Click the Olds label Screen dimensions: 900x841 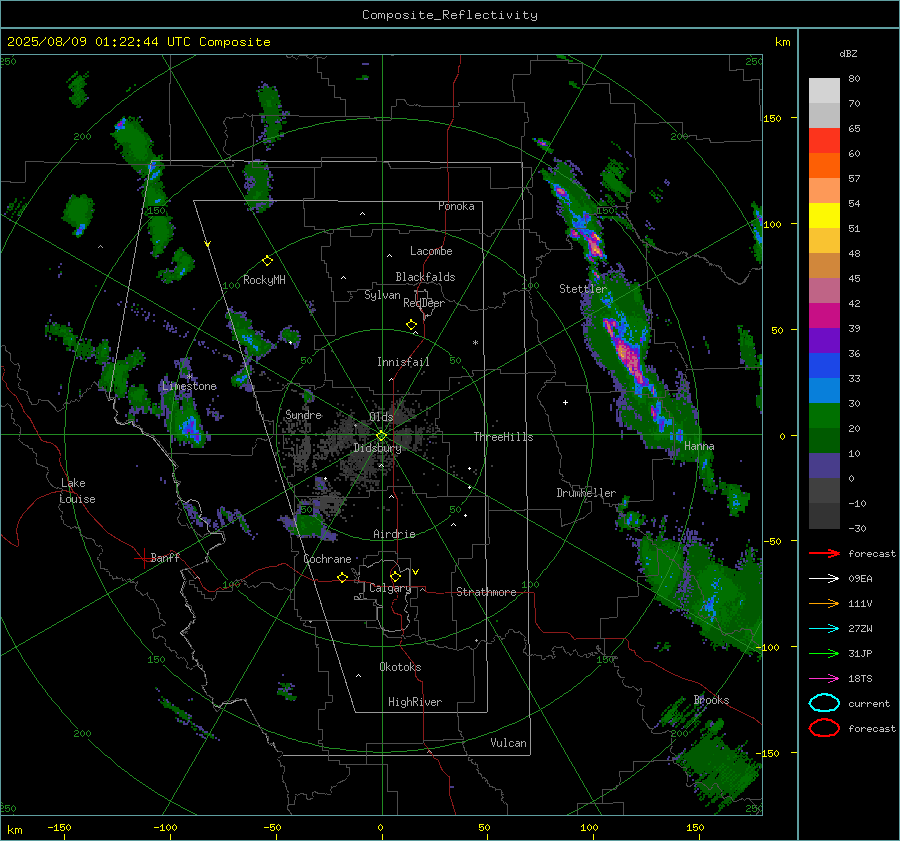[381, 417]
